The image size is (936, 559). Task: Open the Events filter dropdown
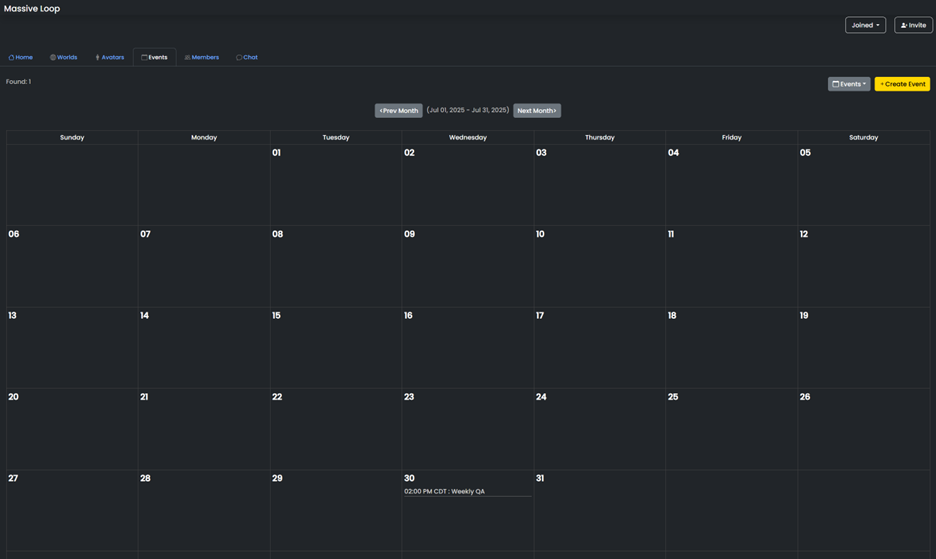[849, 84]
